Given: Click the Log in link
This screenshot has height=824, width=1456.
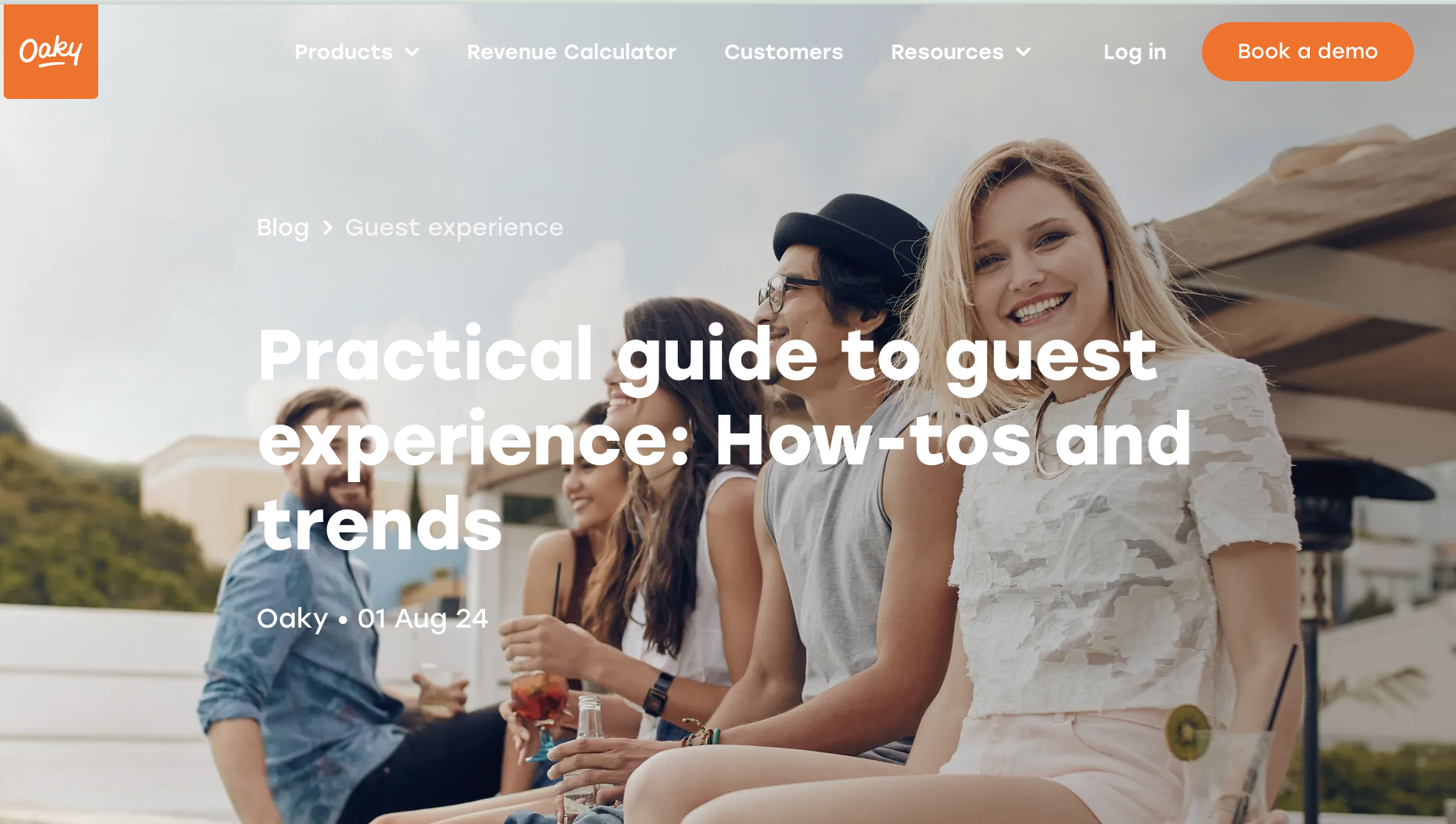Looking at the screenshot, I should click(1135, 52).
